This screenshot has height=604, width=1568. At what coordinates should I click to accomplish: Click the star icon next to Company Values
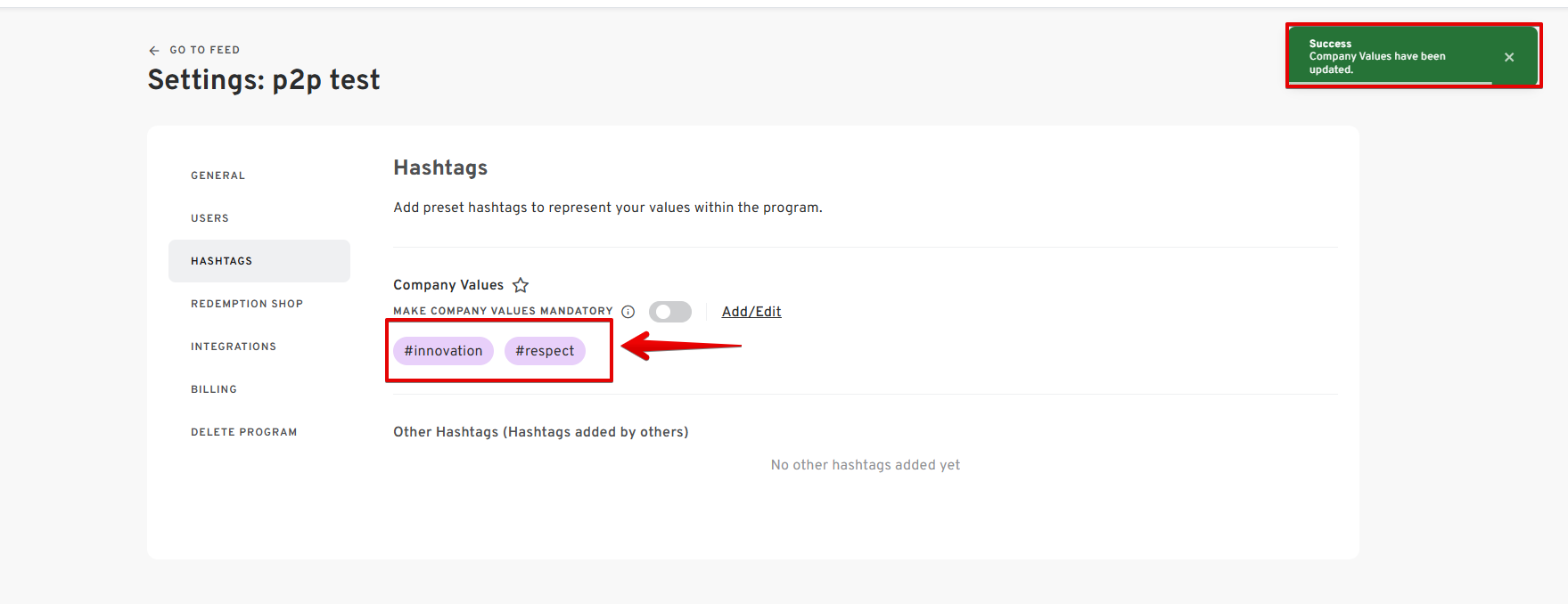(x=521, y=285)
